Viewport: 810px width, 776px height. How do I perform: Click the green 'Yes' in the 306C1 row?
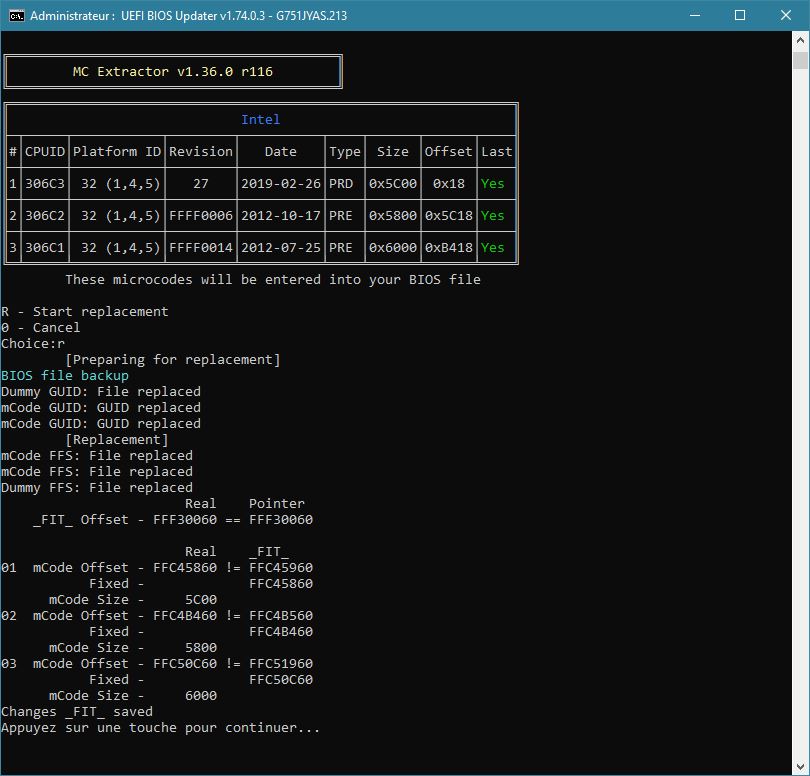point(492,247)
